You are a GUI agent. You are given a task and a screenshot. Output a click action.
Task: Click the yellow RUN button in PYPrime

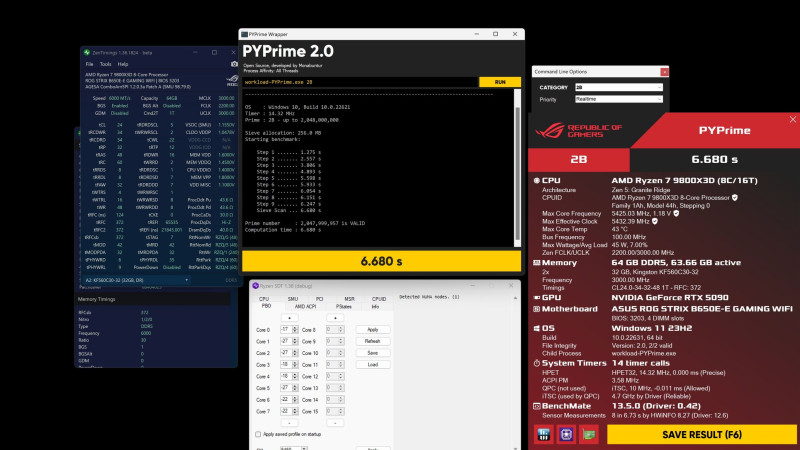500,82
